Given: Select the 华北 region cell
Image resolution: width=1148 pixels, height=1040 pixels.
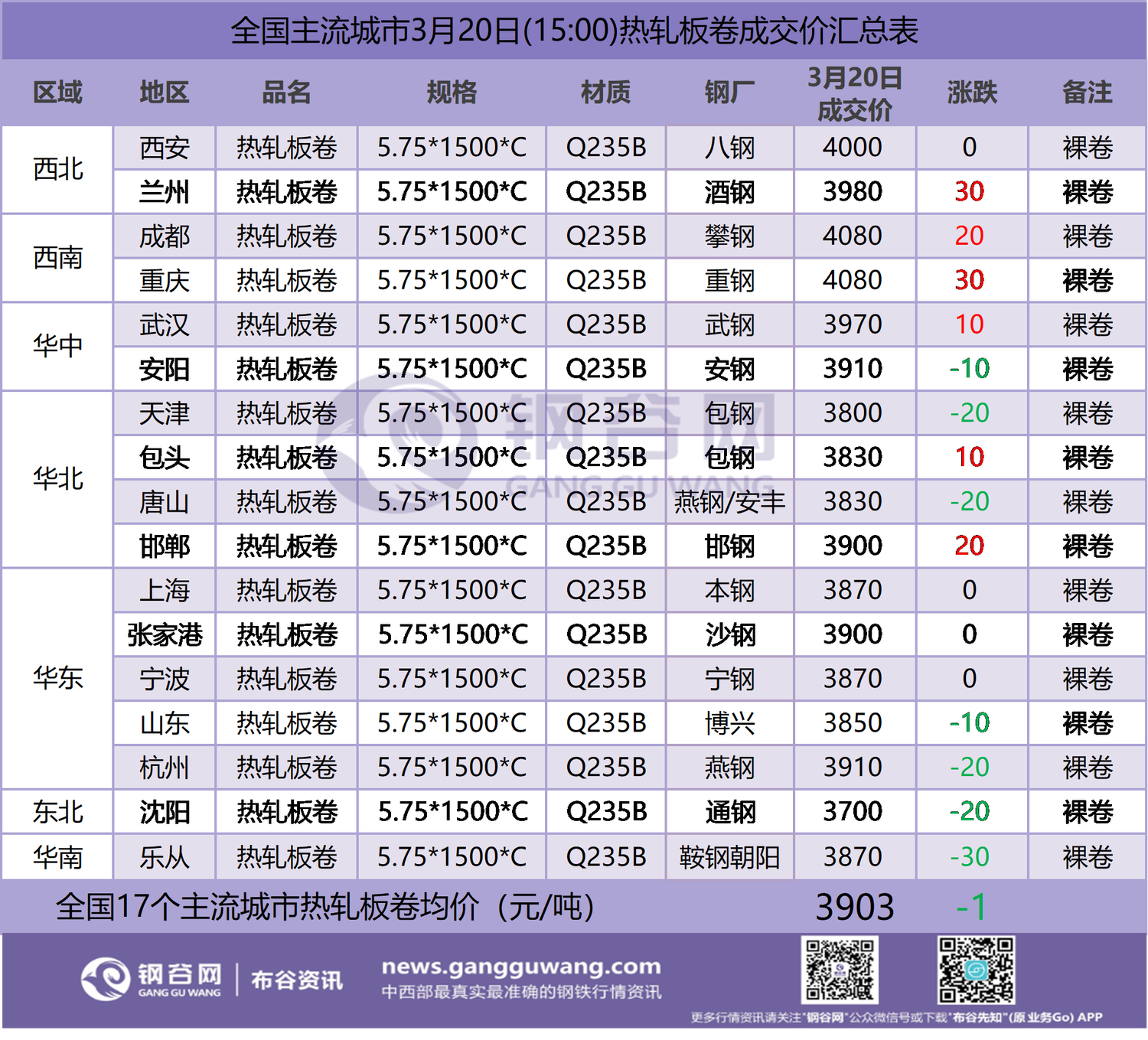Looking at the screenshot, I should [57, 480].
